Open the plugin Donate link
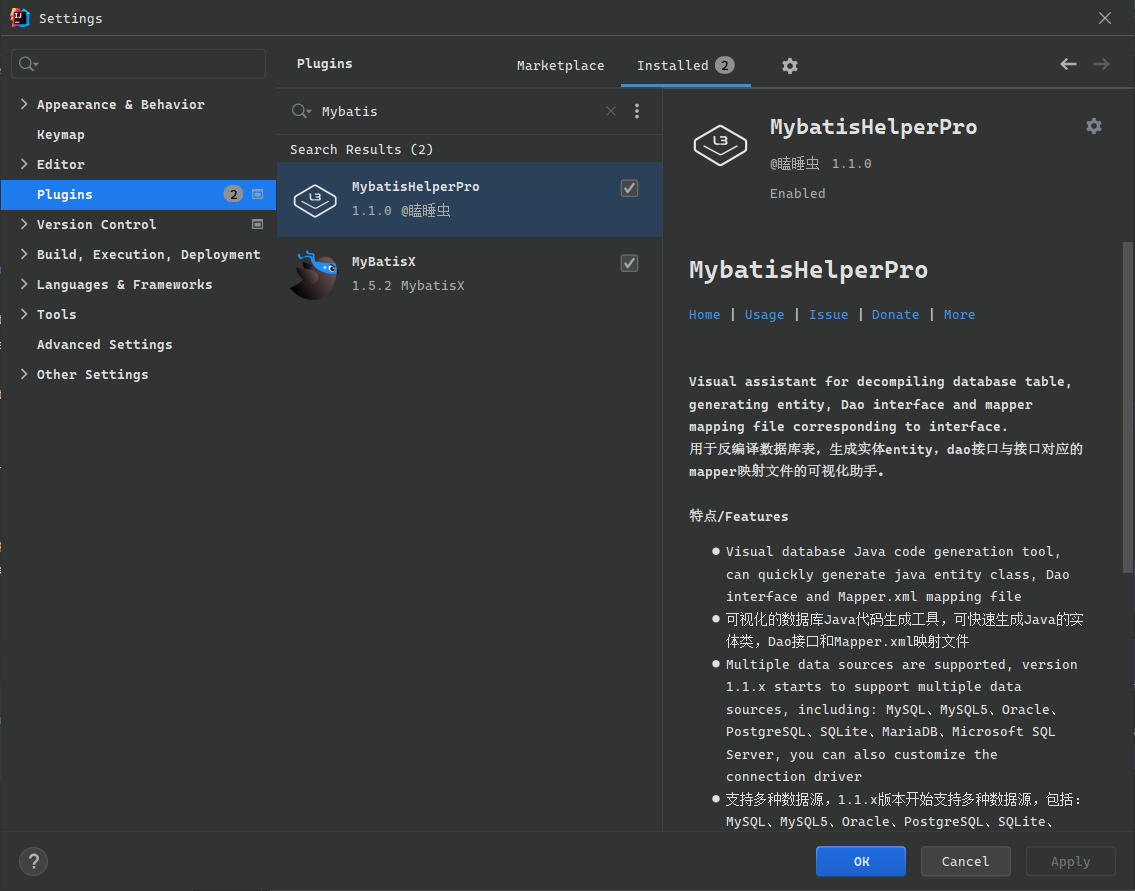The image size is (1135, 891). click(895, 314)
